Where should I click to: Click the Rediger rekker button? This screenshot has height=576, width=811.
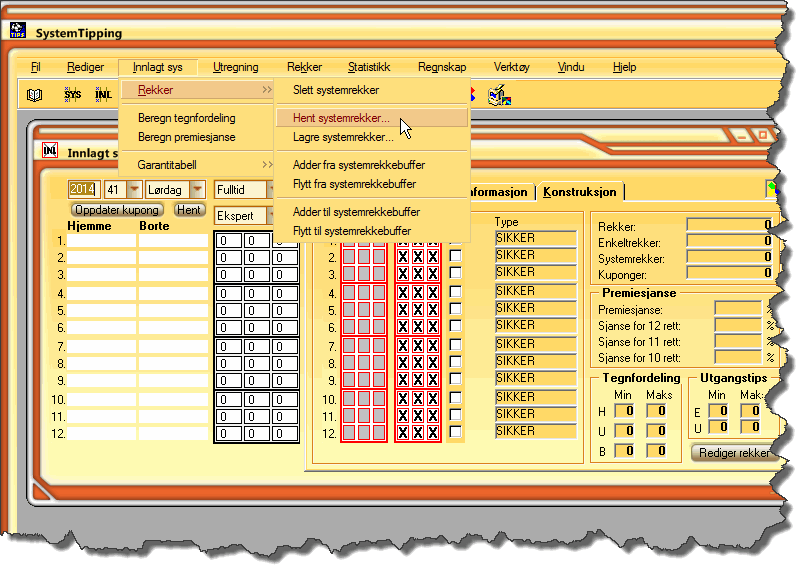point(734,453)
